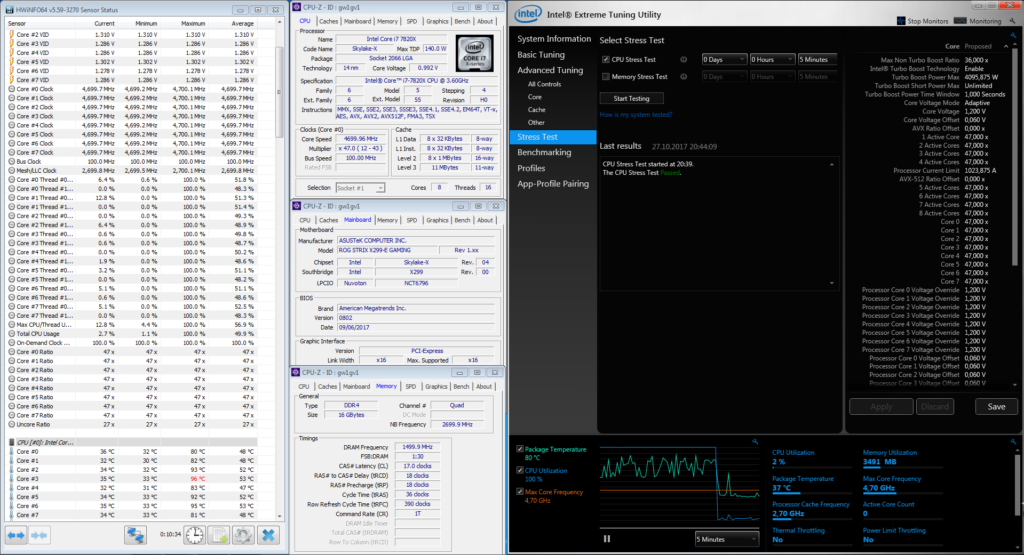Open Graphics tab in the CPU-Z Memory window
Image resolution: width=1024 pixels, height=555 pixels.
[436, 387]
